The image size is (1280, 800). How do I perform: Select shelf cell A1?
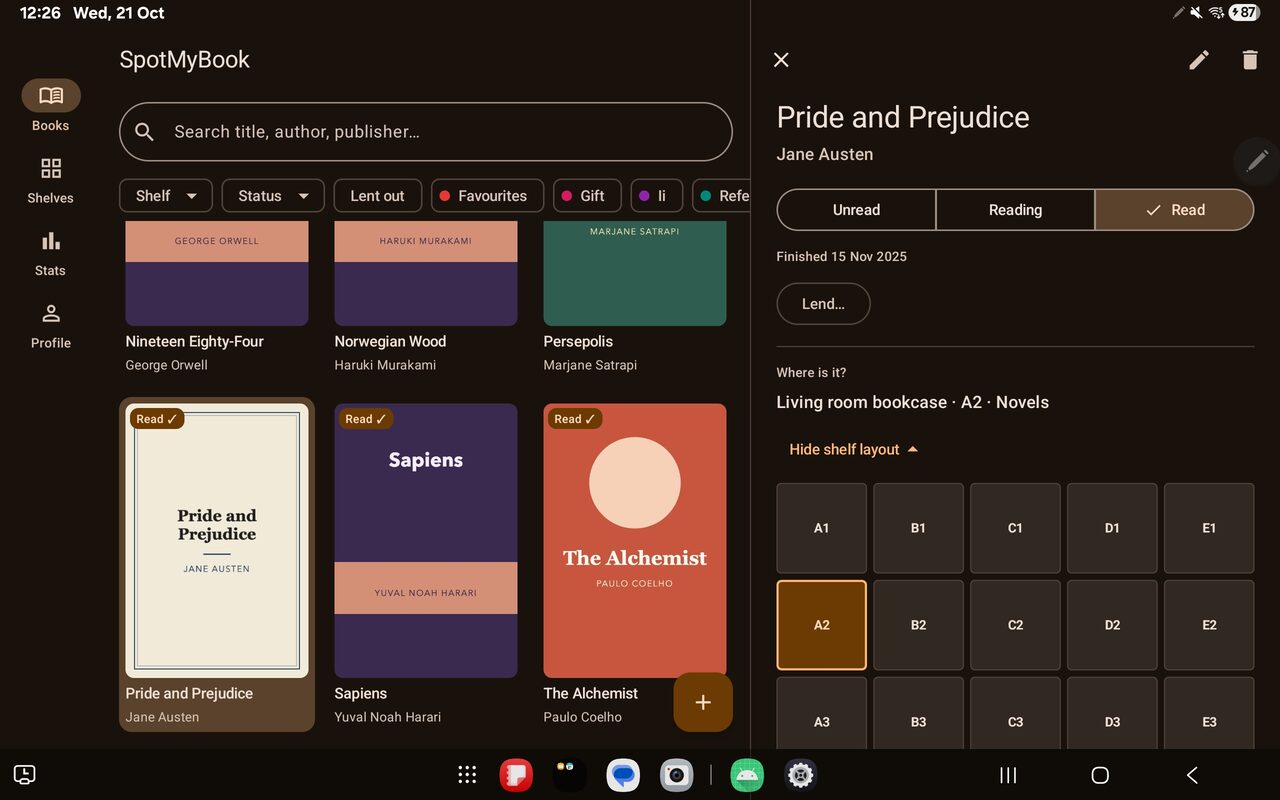point(821,528)
